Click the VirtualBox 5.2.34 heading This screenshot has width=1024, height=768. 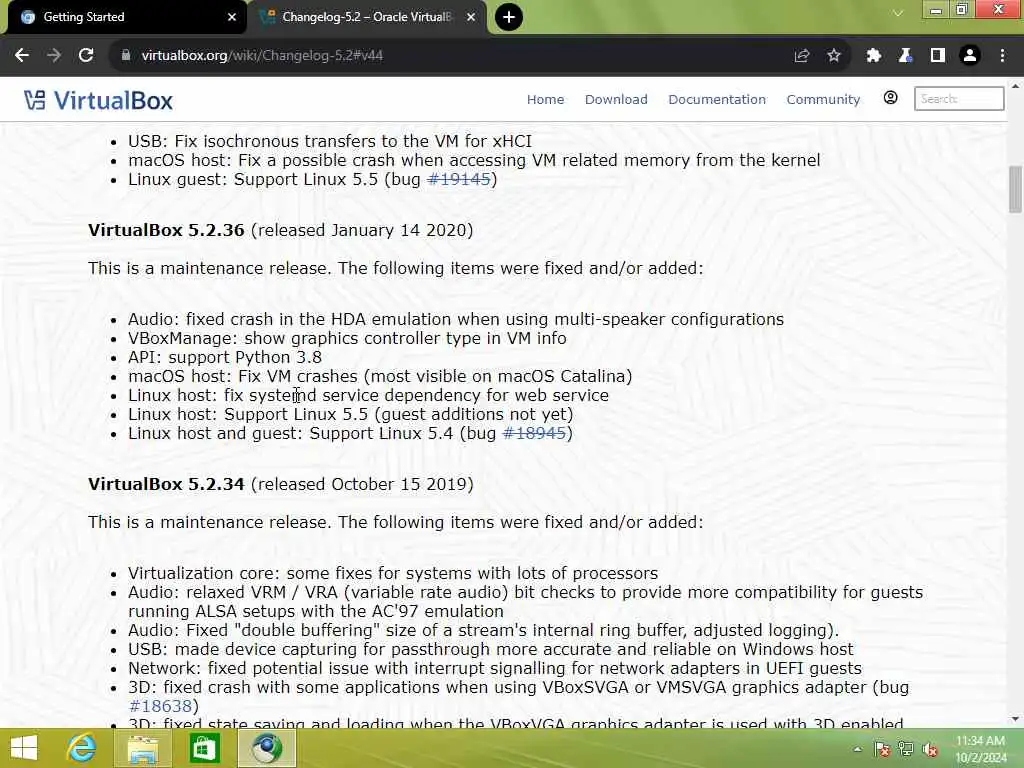166,485
